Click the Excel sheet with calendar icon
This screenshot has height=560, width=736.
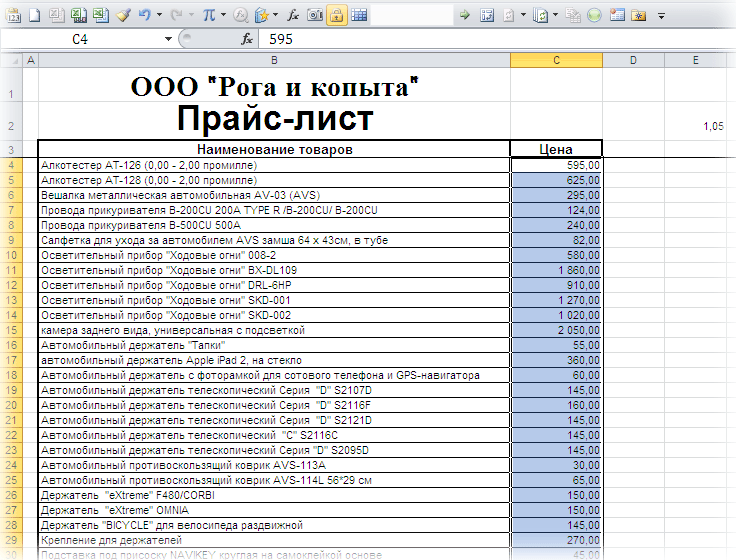[x=78, y=15]
